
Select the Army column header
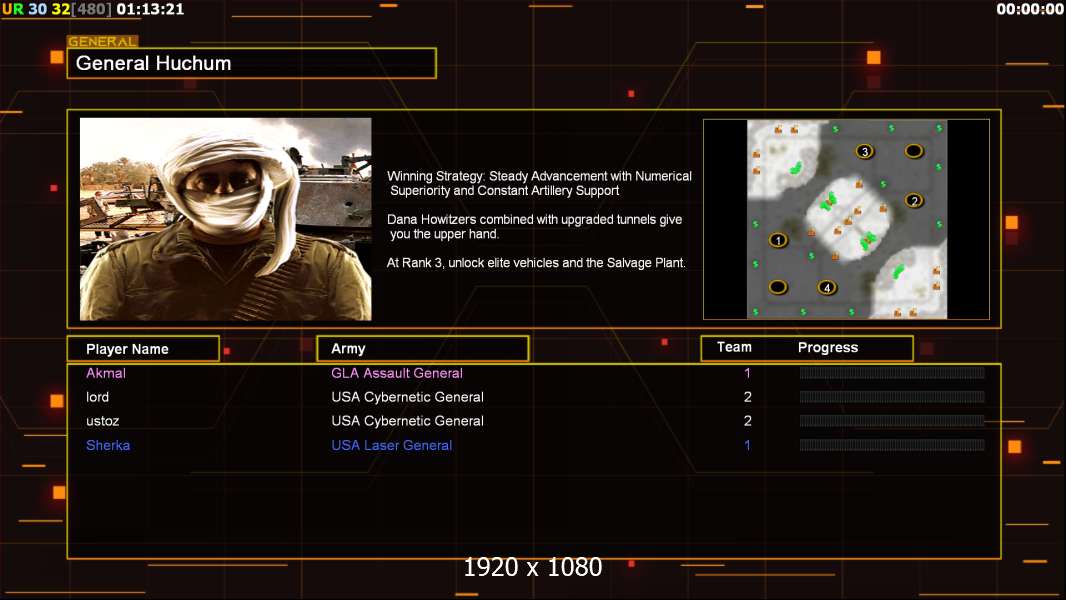(423, 349)
